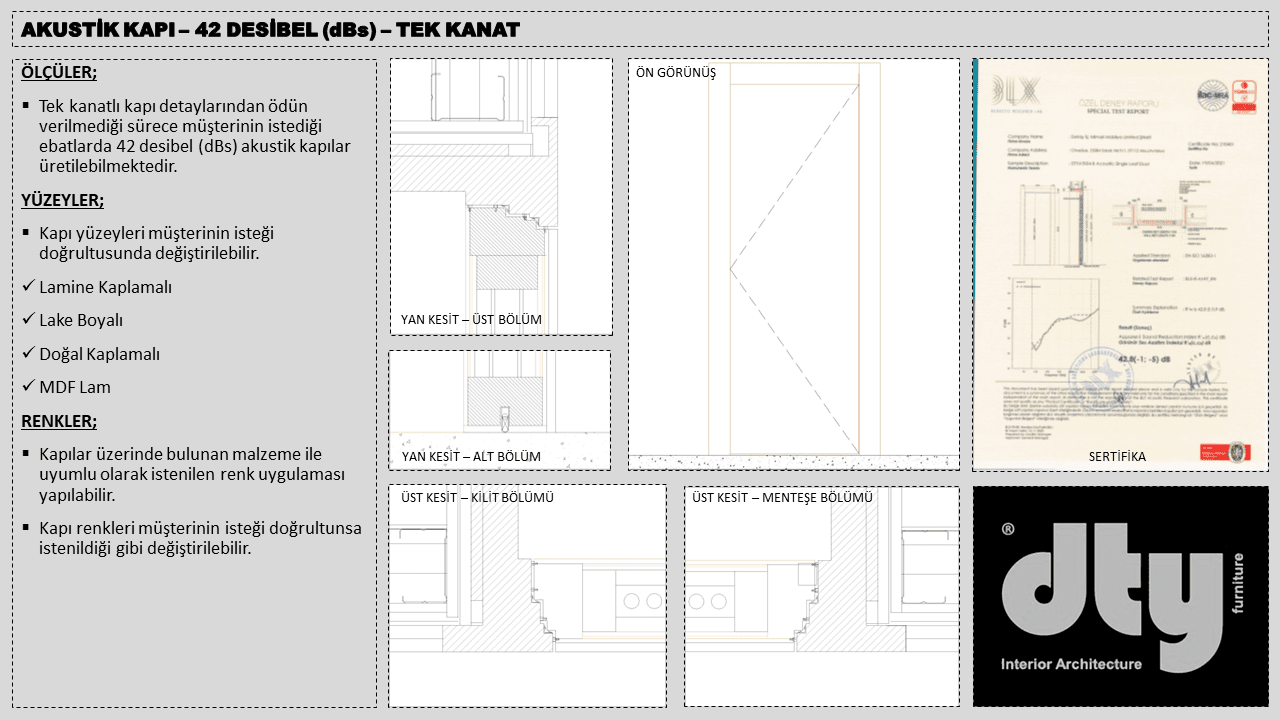Image resolution: width=1280 pixels, height=720 pixels.
Task: Click the registered trademark symbol on logo
Action: (x=1008, y=527)
